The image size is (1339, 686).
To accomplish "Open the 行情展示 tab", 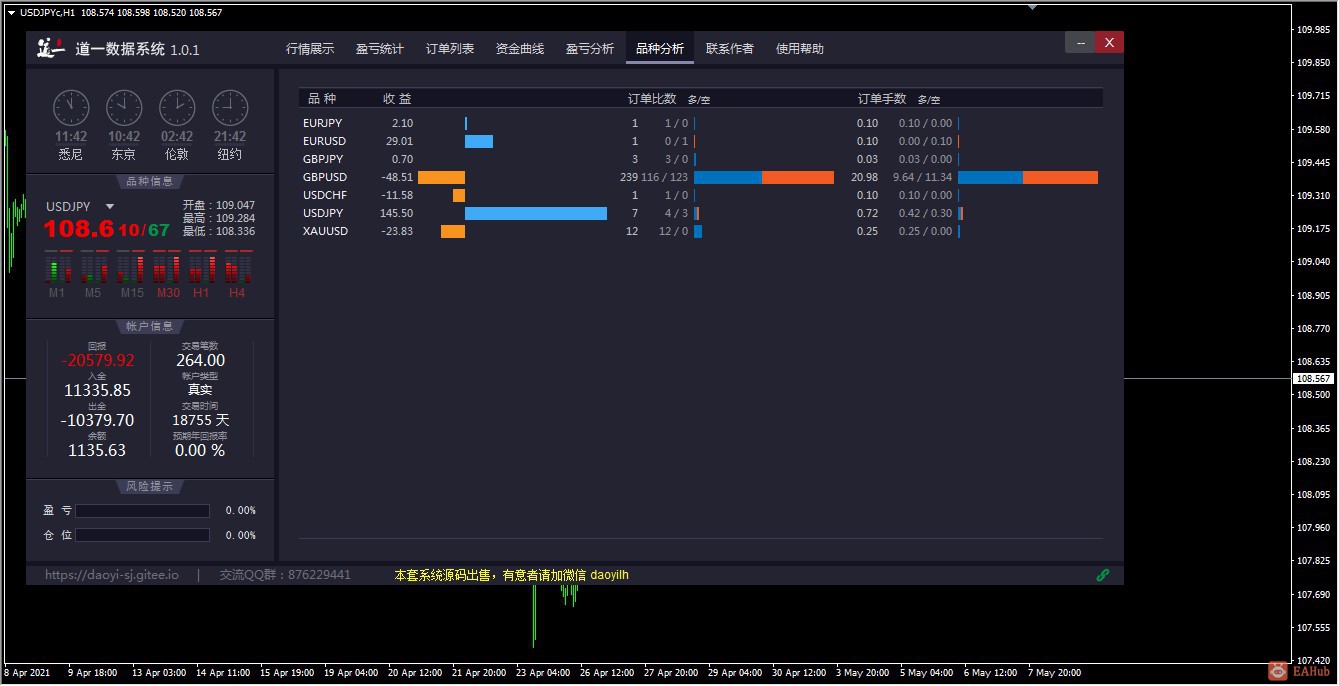I will [310, 48].
